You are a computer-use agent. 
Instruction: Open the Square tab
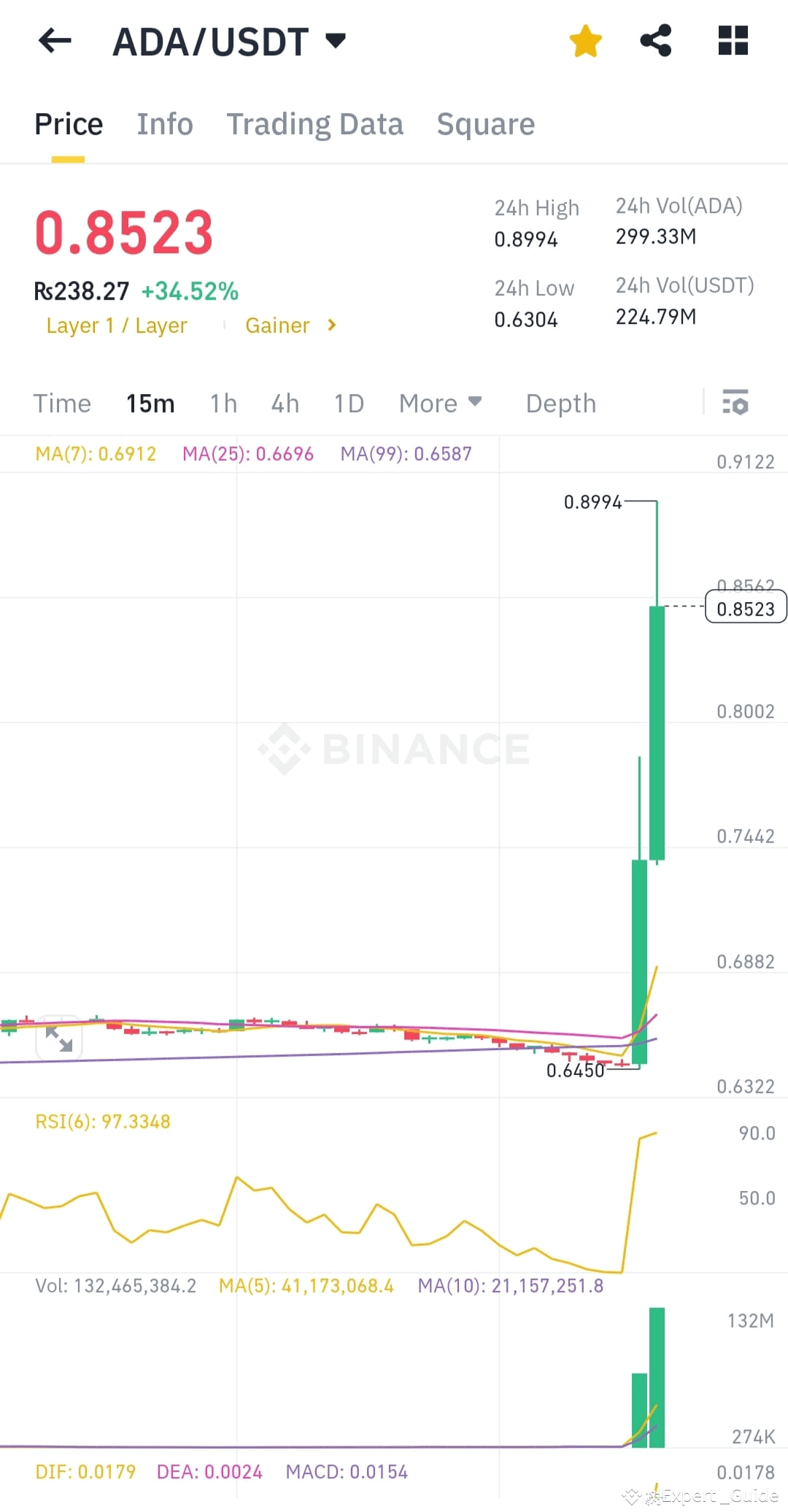[485, 124]
